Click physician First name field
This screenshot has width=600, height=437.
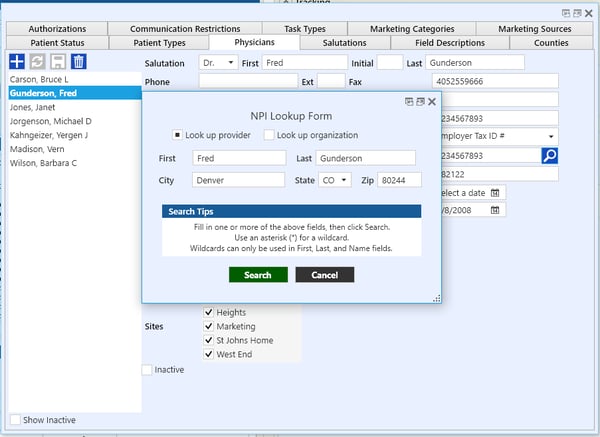point(305,62)
